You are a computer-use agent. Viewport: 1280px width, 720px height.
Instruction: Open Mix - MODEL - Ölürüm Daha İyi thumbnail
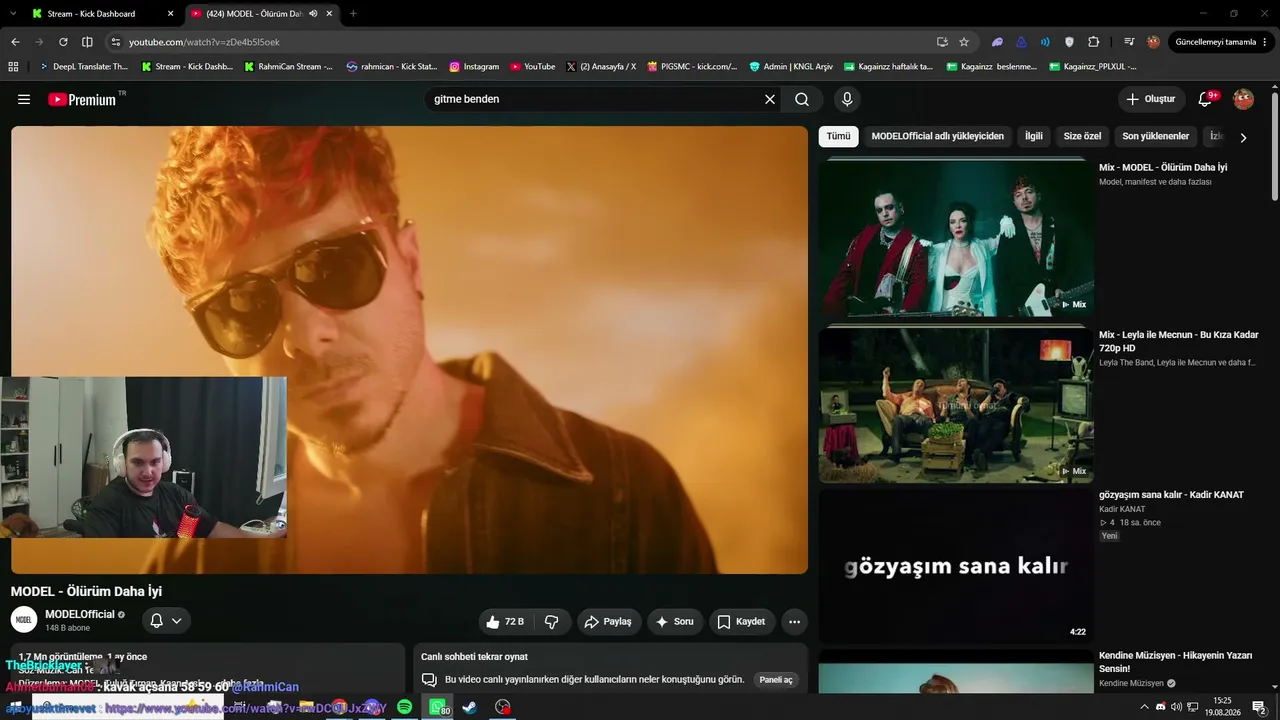pos(956,238)
